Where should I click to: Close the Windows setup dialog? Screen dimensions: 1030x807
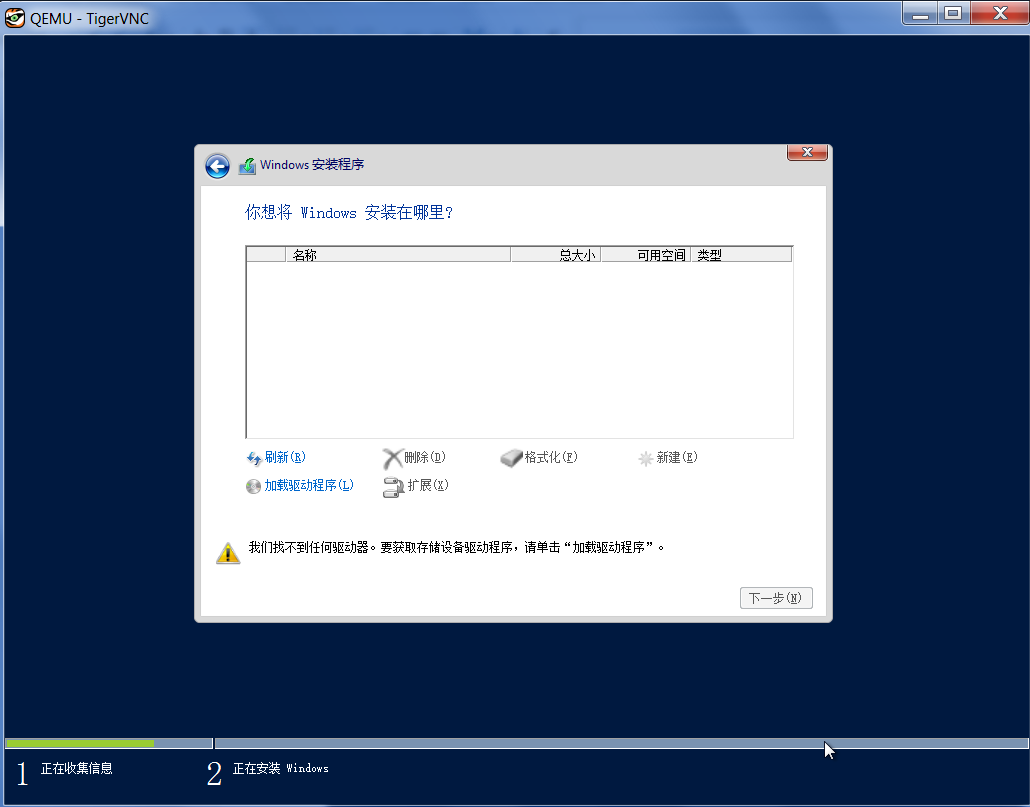pos(807,152)
